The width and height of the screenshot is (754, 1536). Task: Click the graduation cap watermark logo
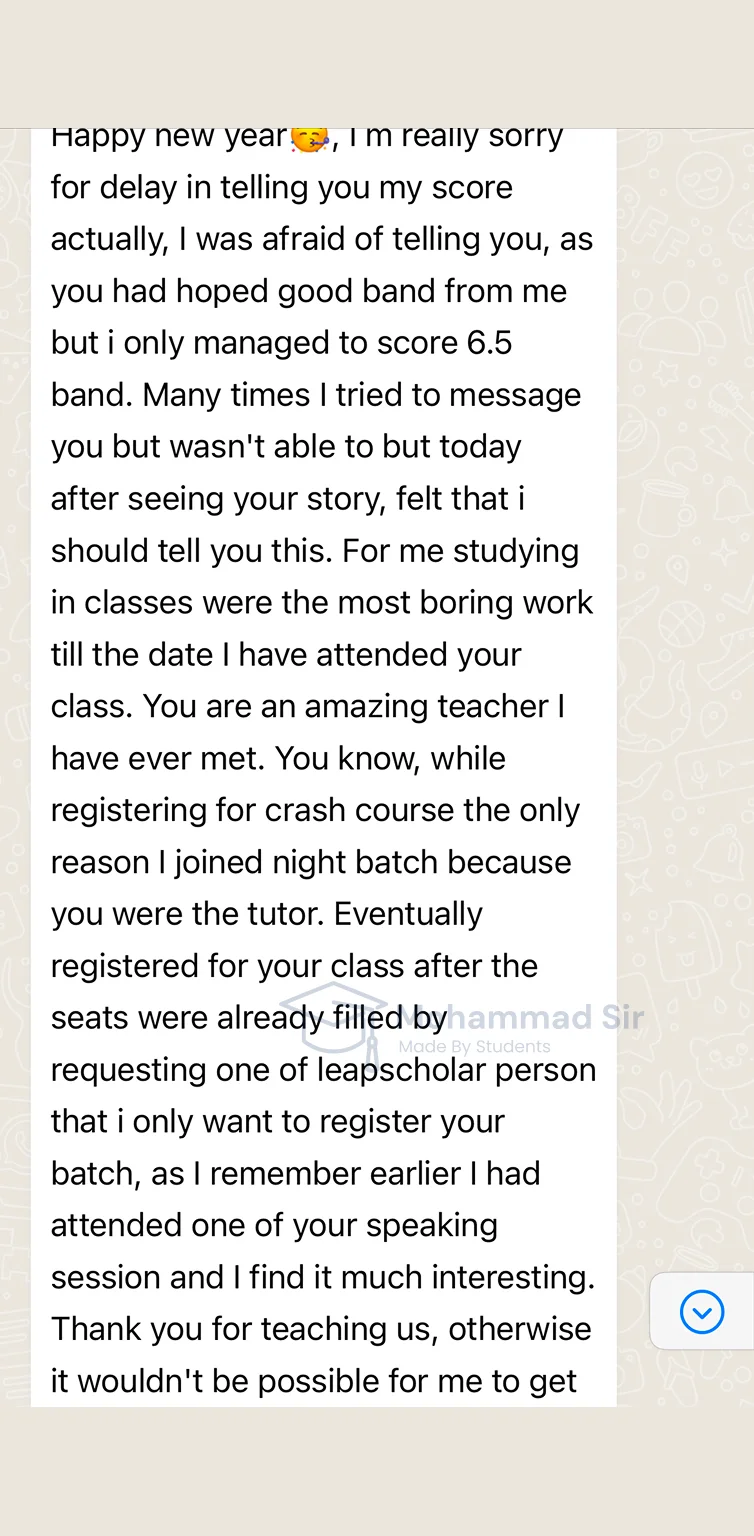[334, 1017]
